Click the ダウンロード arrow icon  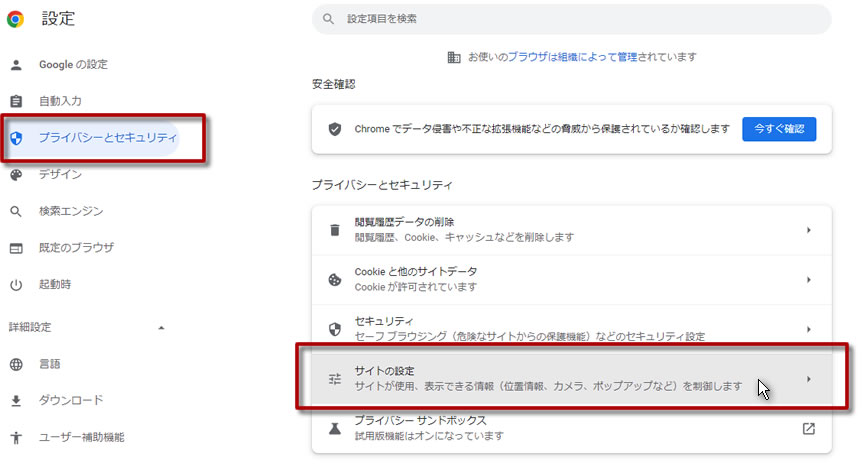pos(16,401)
